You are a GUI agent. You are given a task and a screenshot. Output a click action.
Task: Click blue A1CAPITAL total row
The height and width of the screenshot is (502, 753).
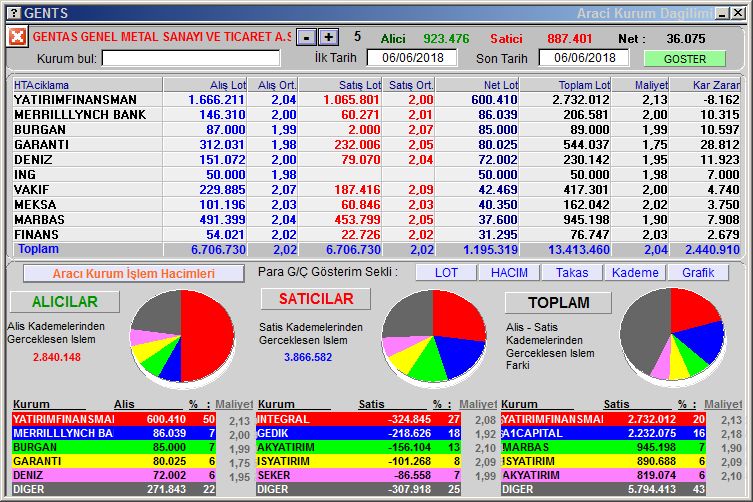coord(603,433)
